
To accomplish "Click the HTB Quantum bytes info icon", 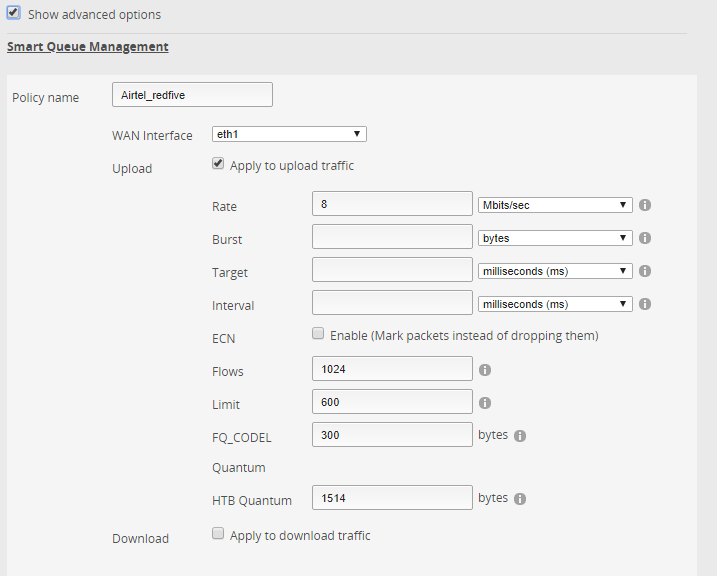I will coord(520,499).
